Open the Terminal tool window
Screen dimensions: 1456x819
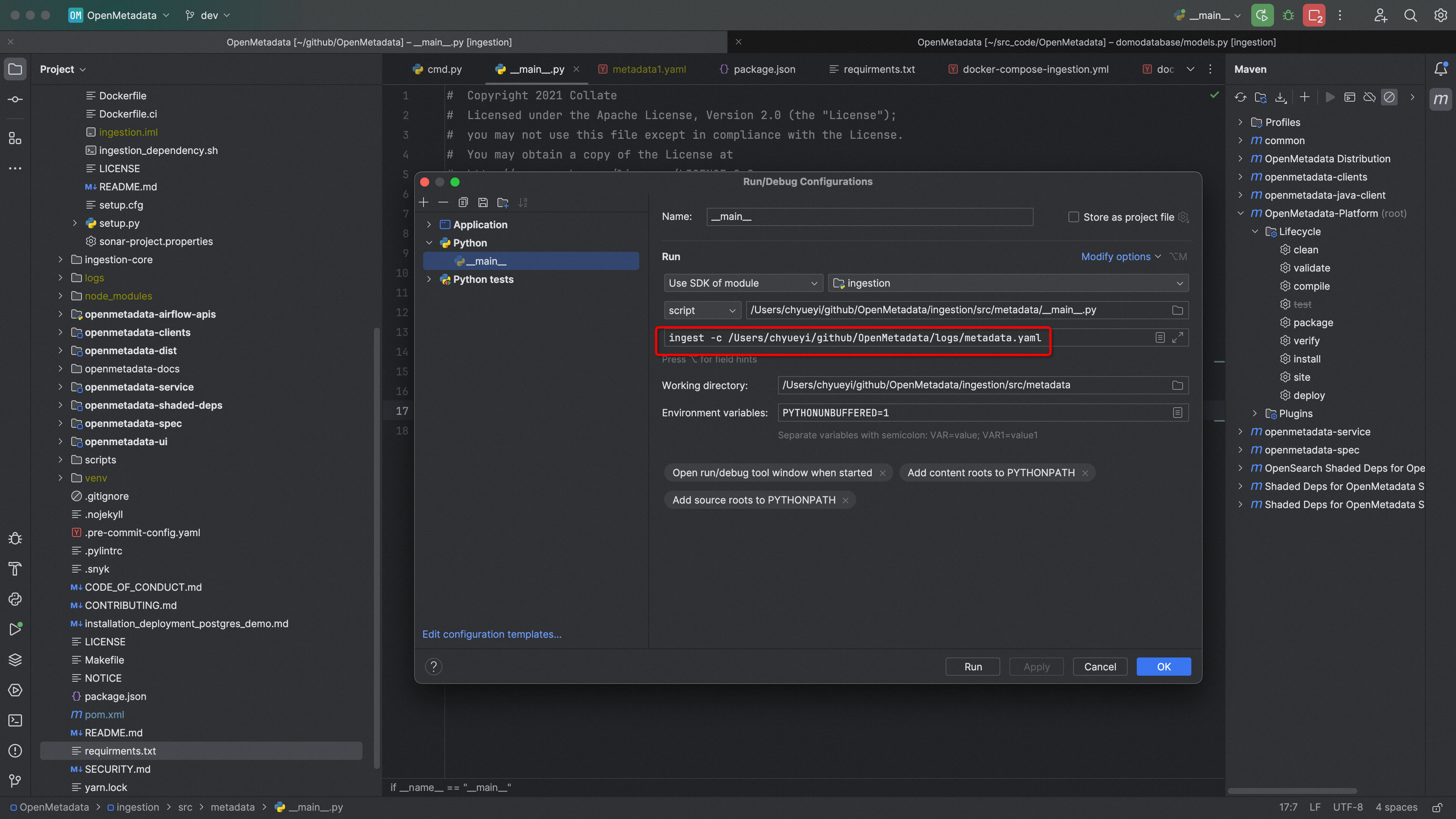click(15, 720)
